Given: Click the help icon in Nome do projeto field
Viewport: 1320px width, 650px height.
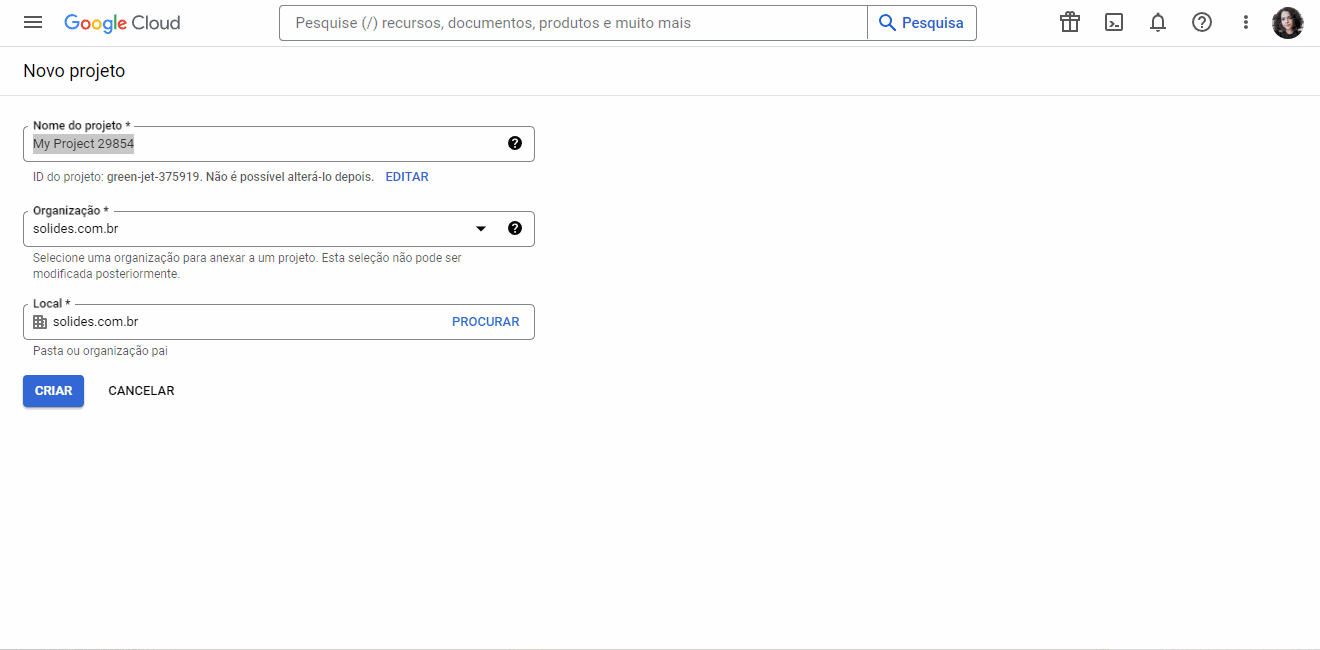Looking at the screenshot, I should [x=515, y=143].
